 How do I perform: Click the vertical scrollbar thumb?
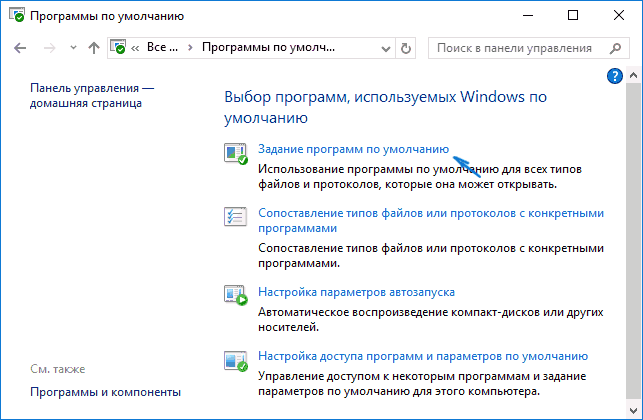(633, 240)
